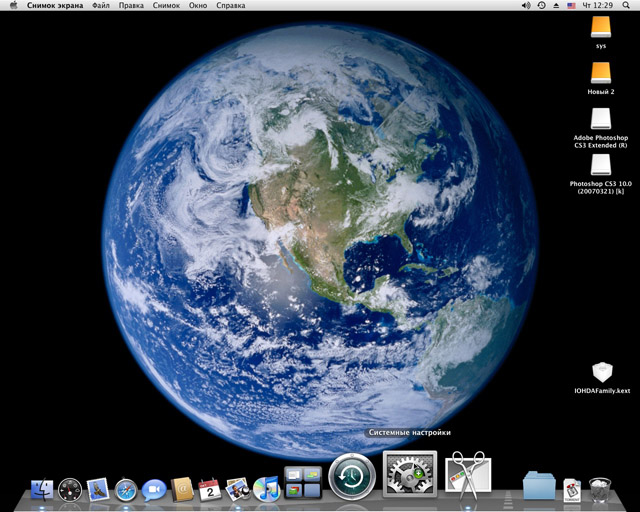Screen dimensions: 640x512
Task: Click the Spotlight search magnifier
Action: tap(628, 6)
